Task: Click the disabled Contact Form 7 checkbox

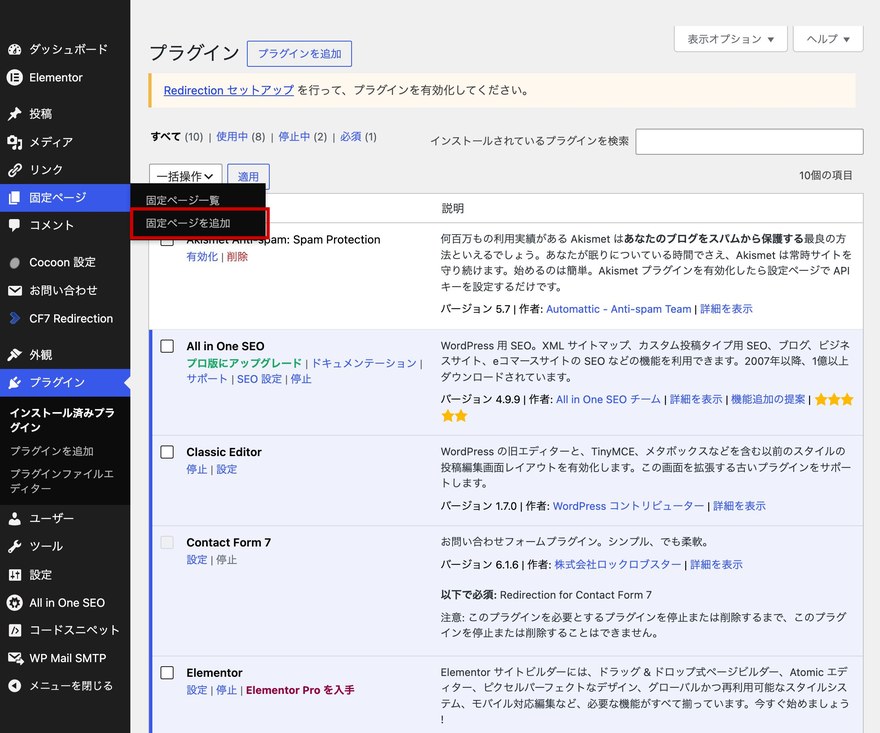Action: [x=167, y=542]
